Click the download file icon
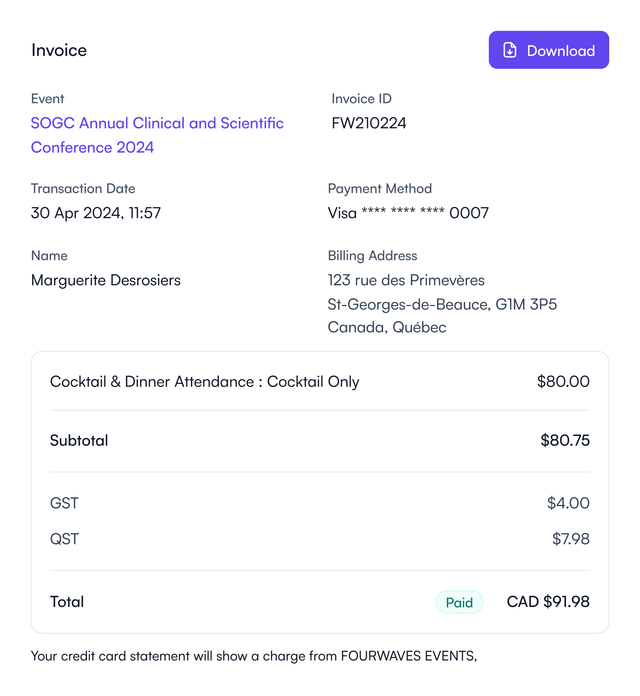The width and height of the screenshot is (640, 696). click(x=510, y=50)
